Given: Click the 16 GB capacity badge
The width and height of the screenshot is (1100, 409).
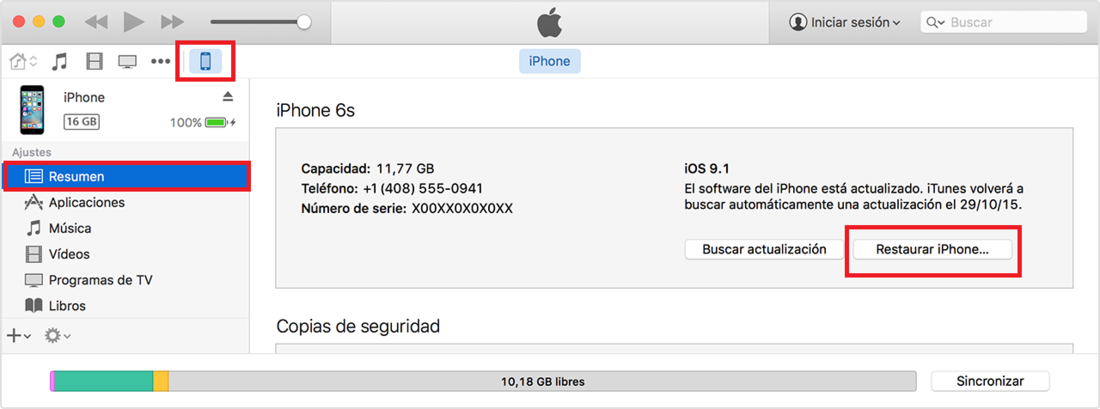Looking at the screenshot, I should pyautogui.click(x=81, y=122).
